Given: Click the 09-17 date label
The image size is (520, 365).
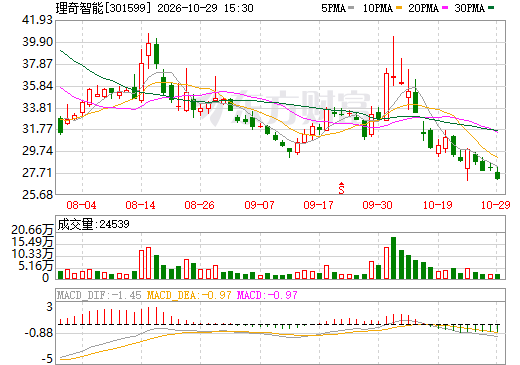Looking at the screenshot, I should coord(318,205).
